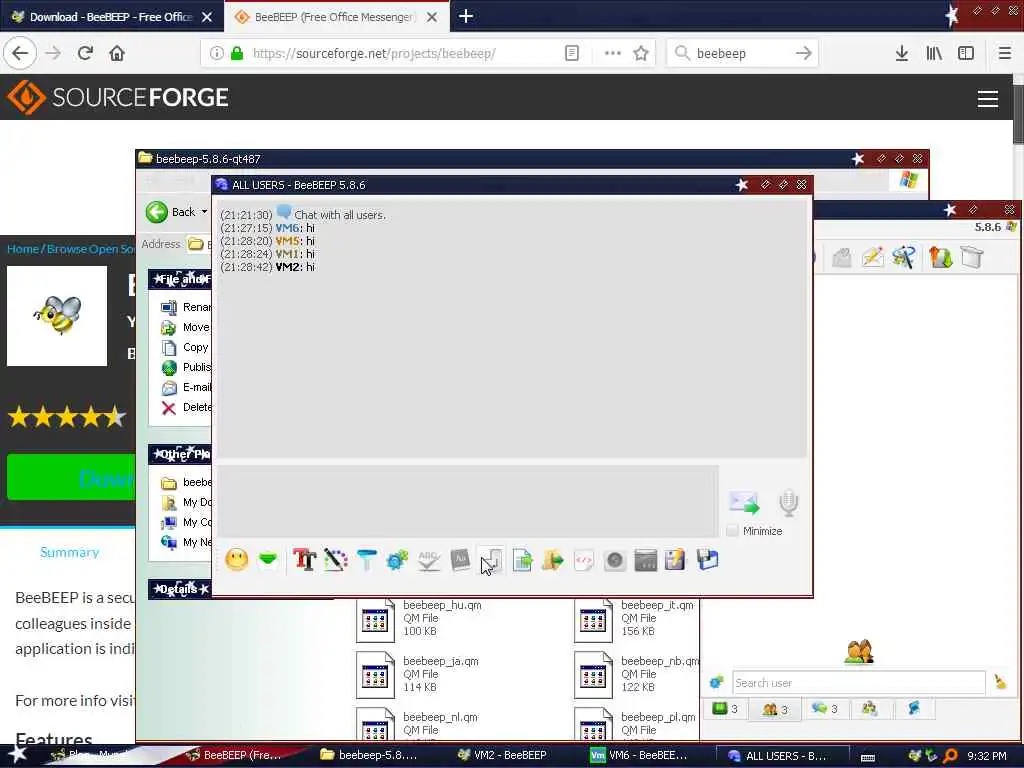Image resolution: width=1024 pixels, height=768 pixels.
Task: Click the gray round buzz icon
Action: 615,560
